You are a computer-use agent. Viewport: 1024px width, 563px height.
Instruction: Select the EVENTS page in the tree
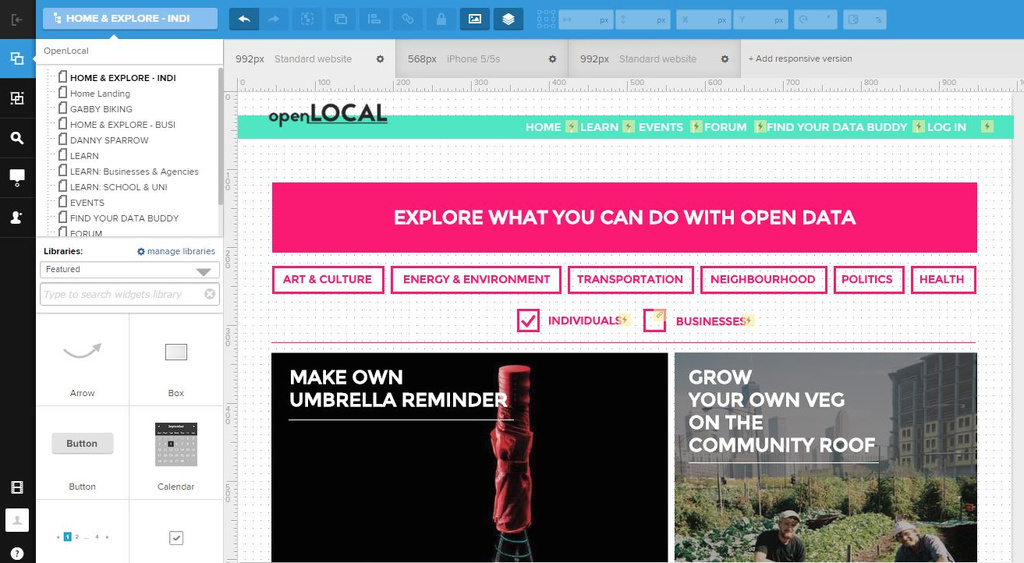click(x=87, y=202)
